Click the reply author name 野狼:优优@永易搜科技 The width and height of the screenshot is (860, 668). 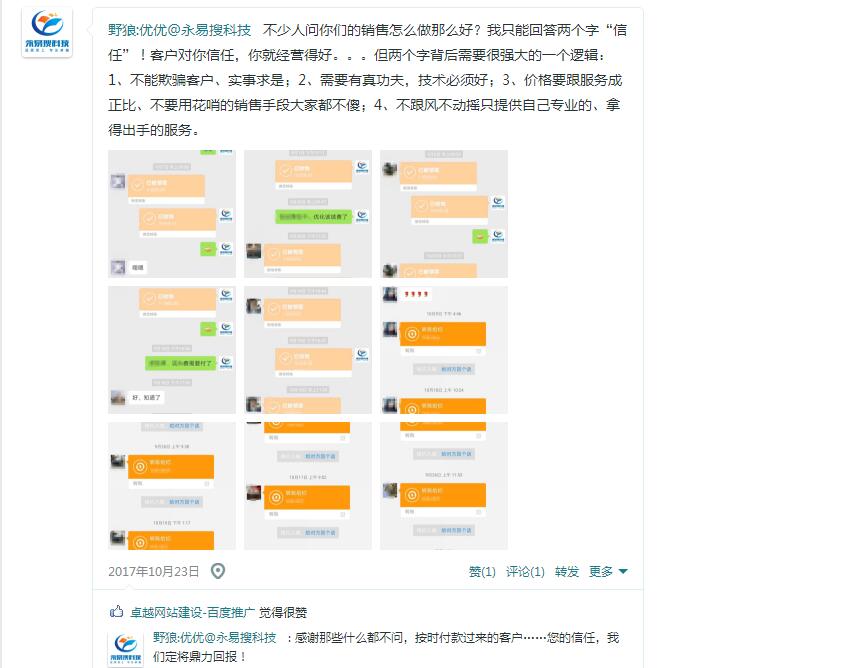pyautogui.click(x=215, y=637)
